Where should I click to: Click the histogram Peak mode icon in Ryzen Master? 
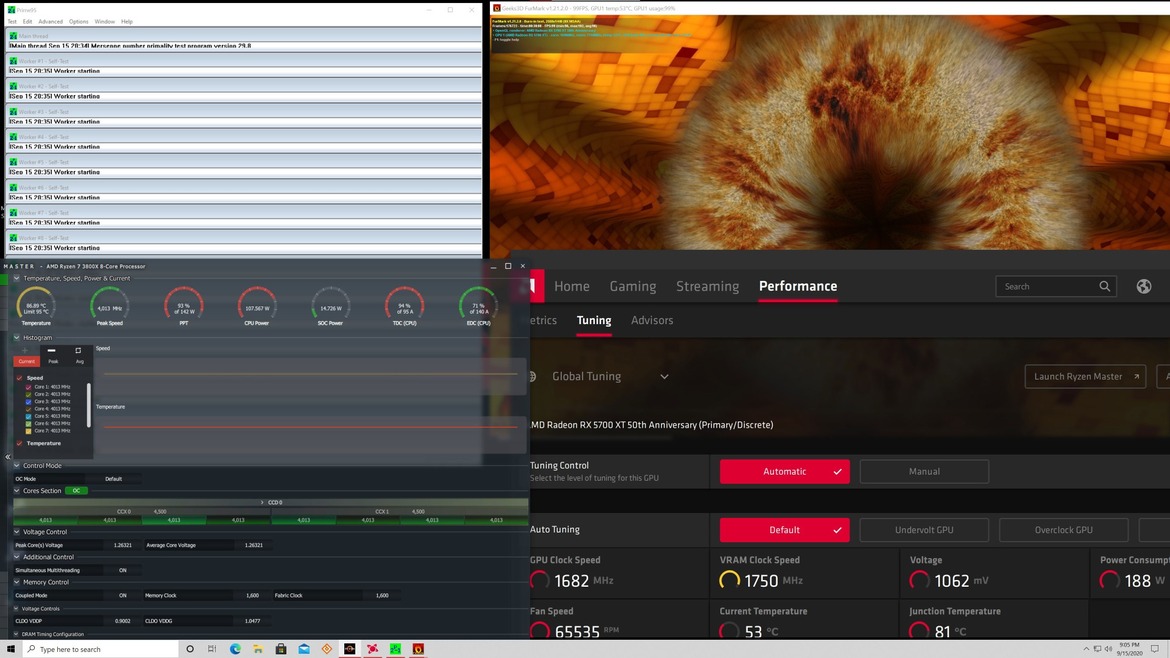pyautogui.click(x=51, y=351)
